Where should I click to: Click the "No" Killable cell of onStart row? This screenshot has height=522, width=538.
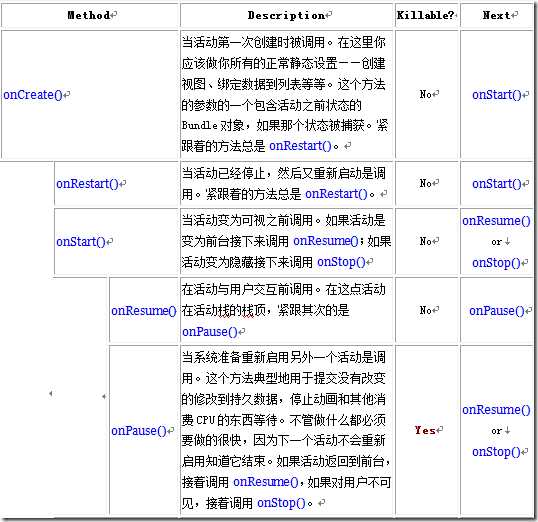point(425,242)
